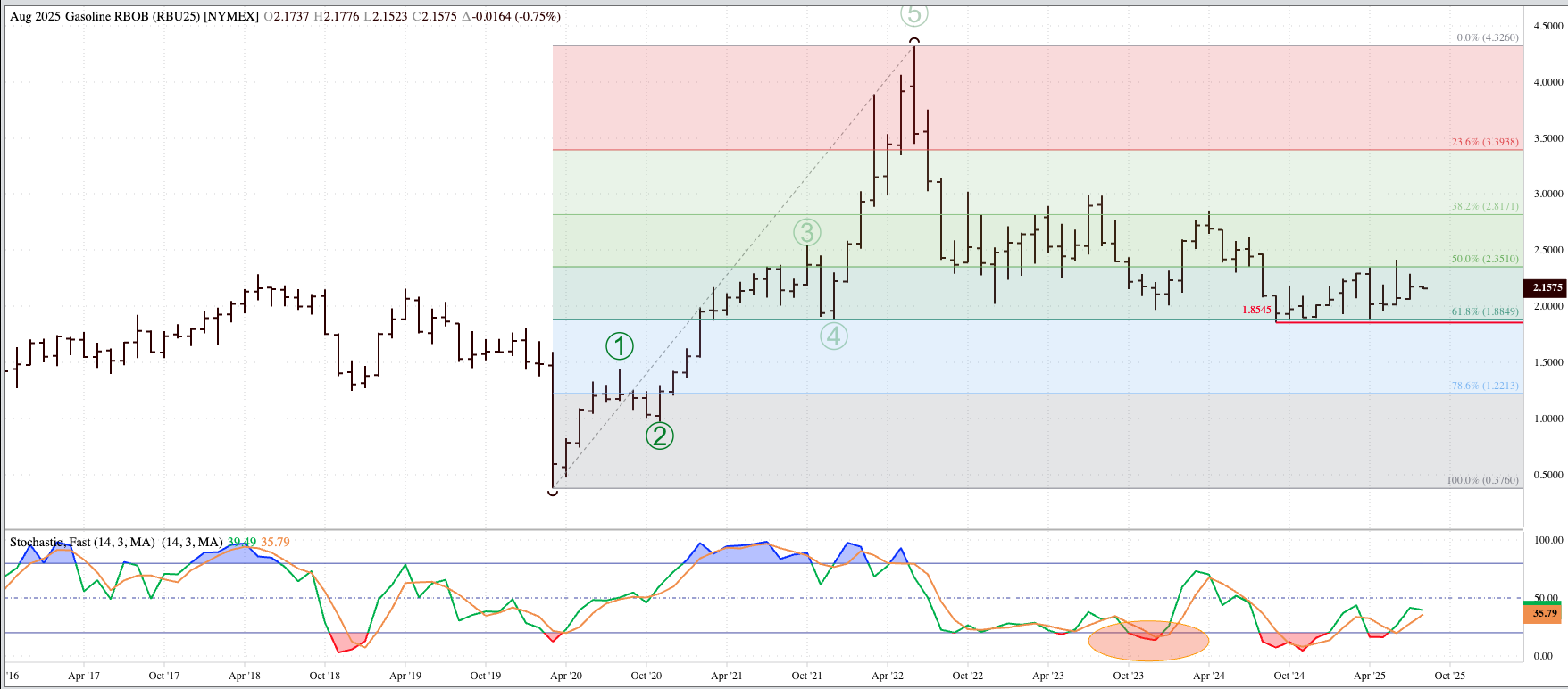Select the circled wave 4 label

click(834, 336)
